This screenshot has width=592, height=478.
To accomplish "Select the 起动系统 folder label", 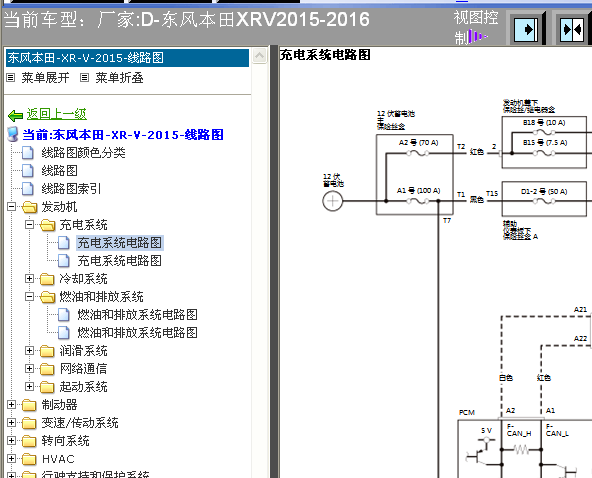I will click(83, 387).
